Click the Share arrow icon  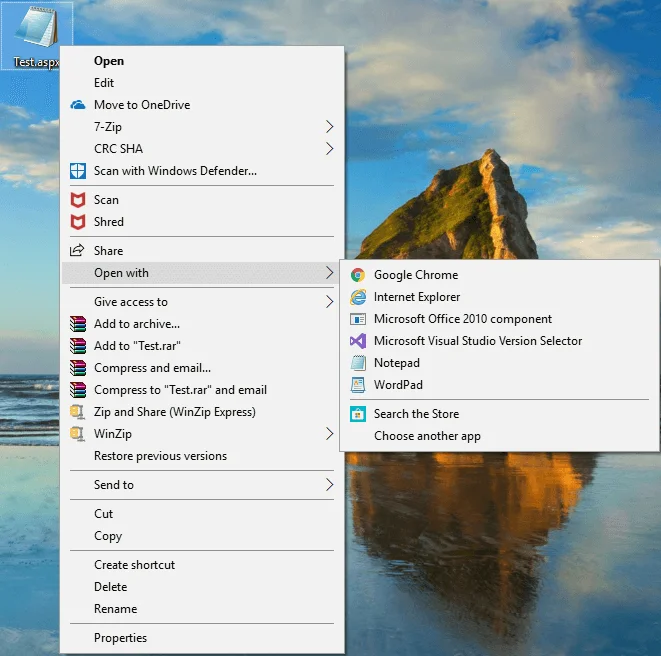[77, 250]
